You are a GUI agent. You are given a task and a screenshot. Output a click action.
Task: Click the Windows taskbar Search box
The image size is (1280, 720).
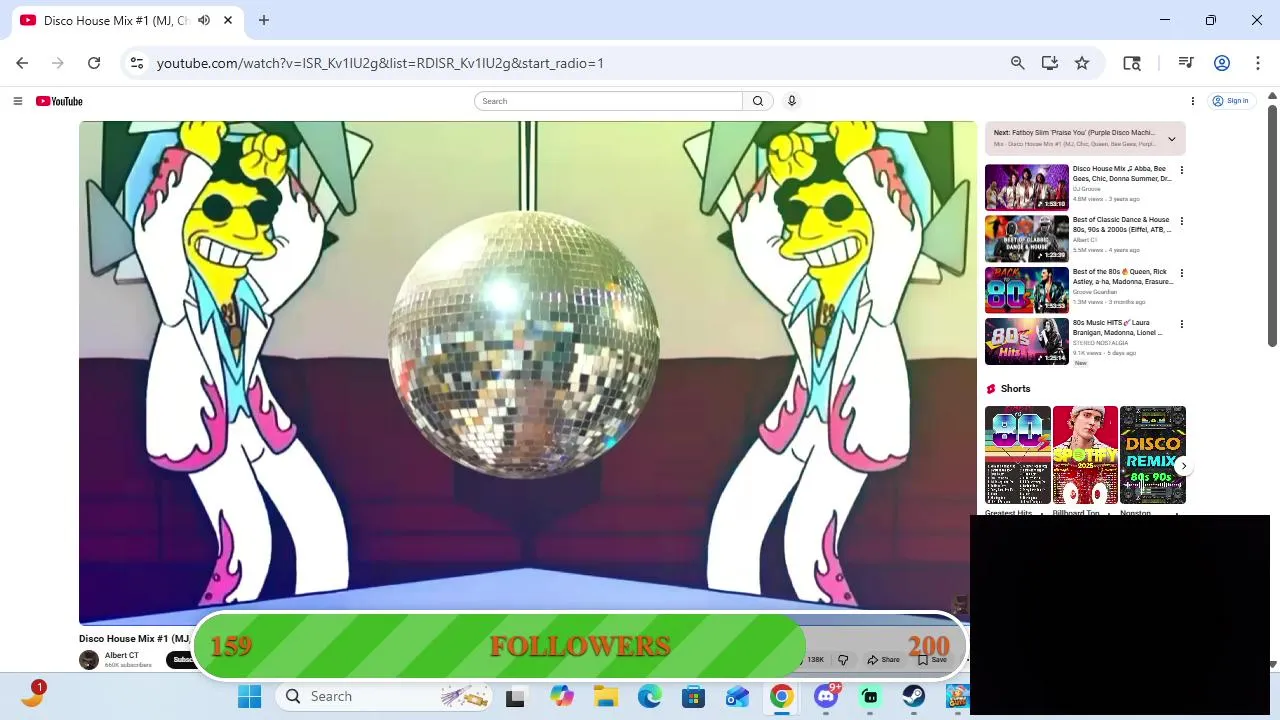pos(382,696)
